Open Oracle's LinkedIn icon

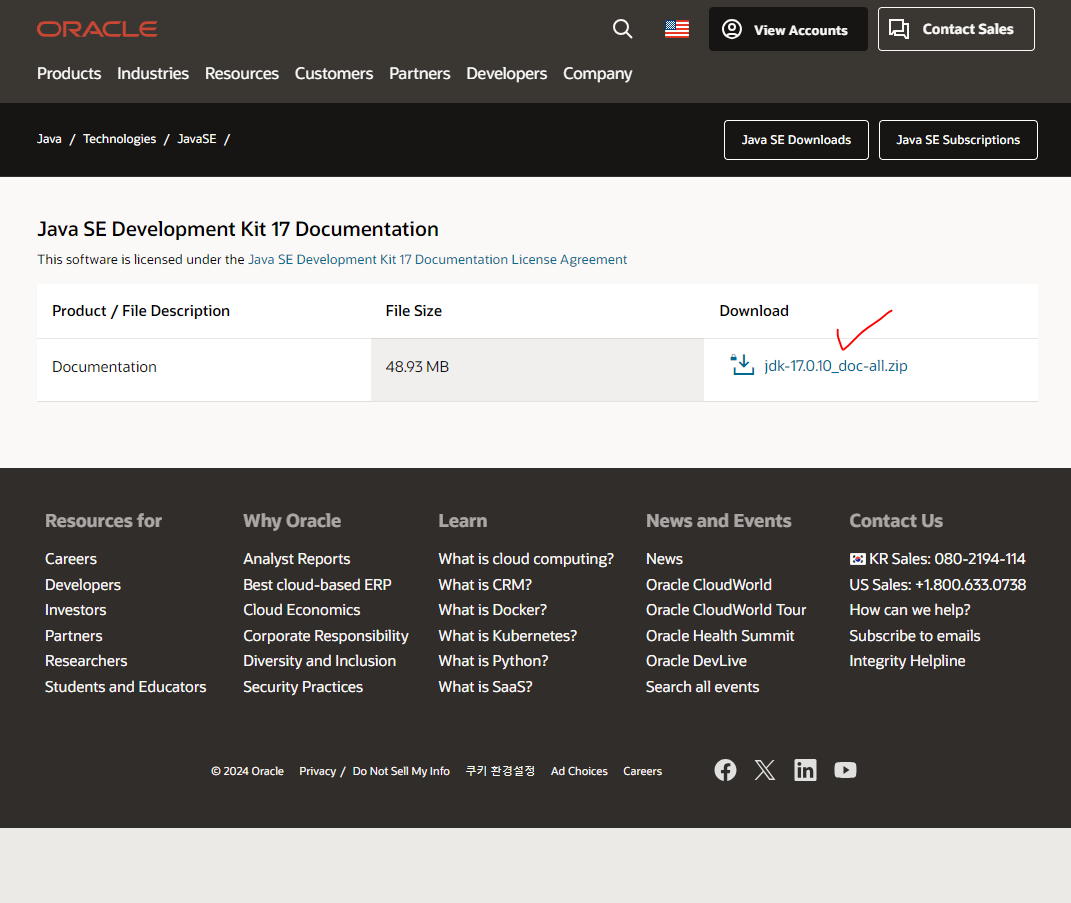[805, 770]
